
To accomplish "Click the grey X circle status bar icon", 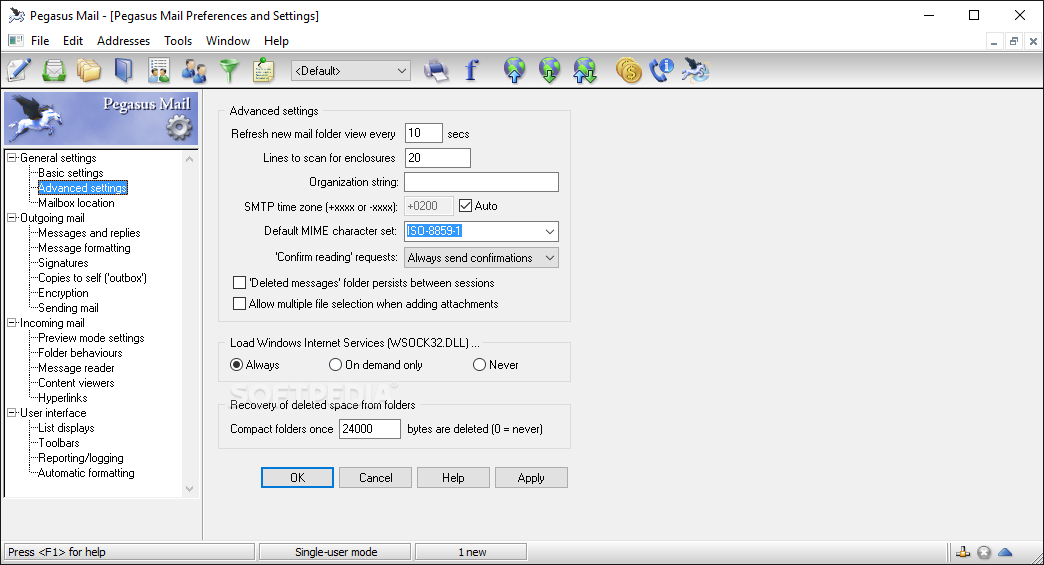I will [x=984, y=552].
